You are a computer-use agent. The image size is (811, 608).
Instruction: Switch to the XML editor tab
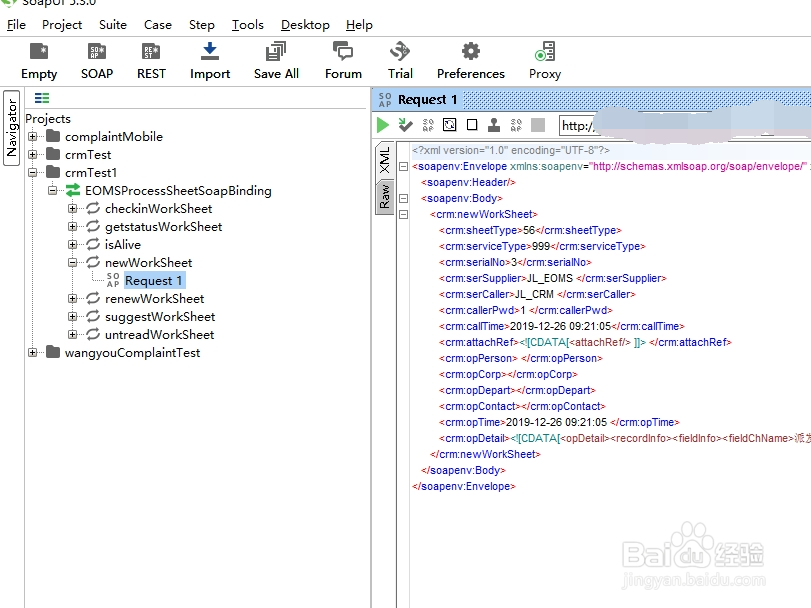point(384,160)
